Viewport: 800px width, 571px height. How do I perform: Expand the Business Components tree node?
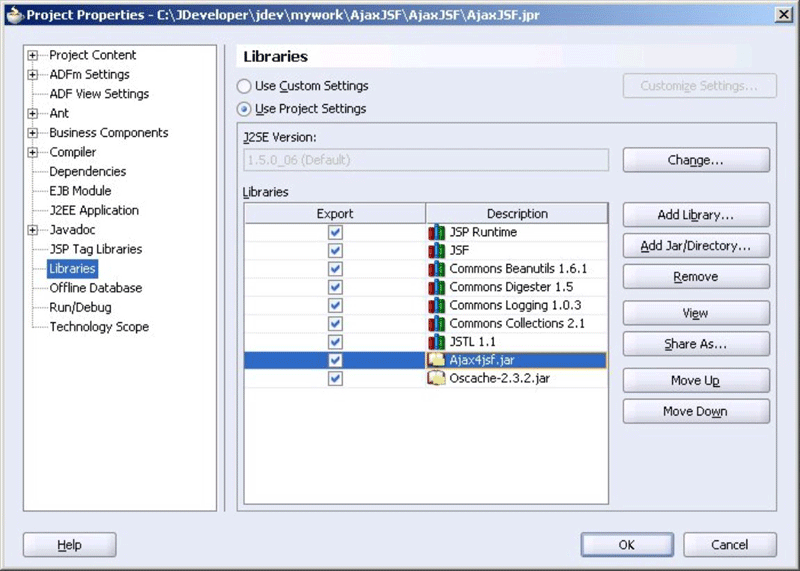33,133
